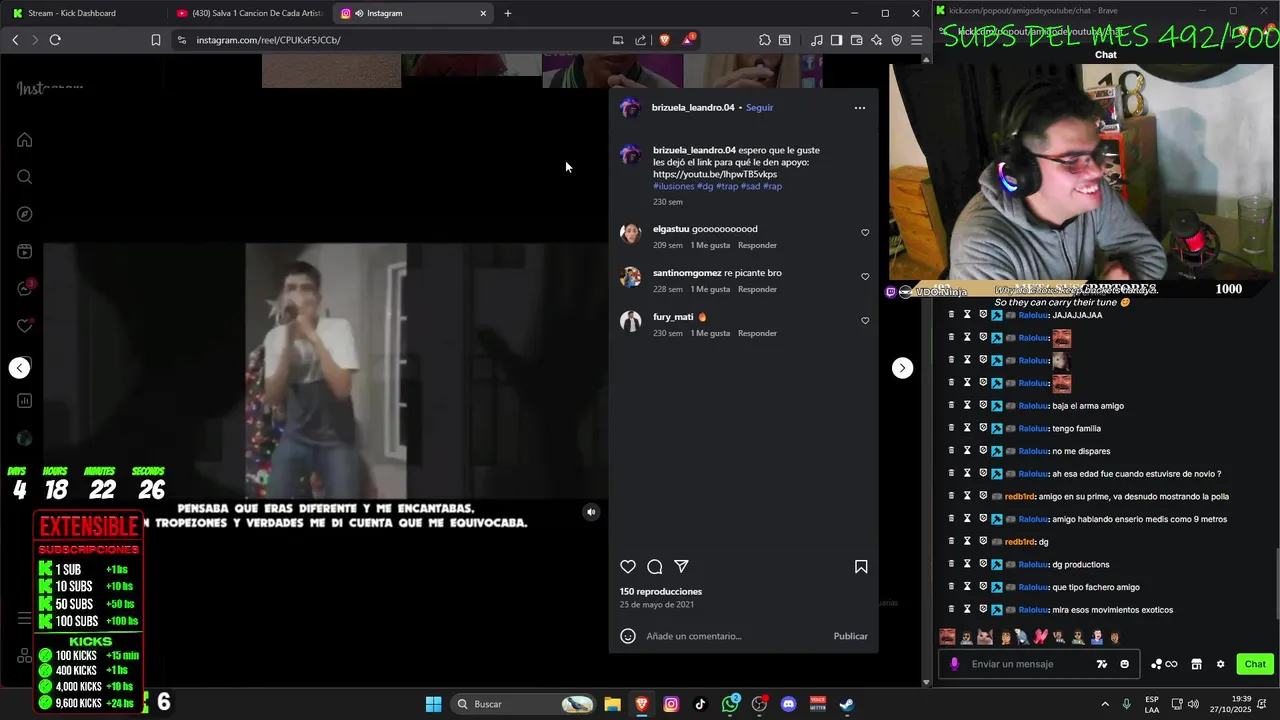This screenshot has height=720, width=1280.
Task: Show hidden system tray icons
Action: coord(1104,704)
